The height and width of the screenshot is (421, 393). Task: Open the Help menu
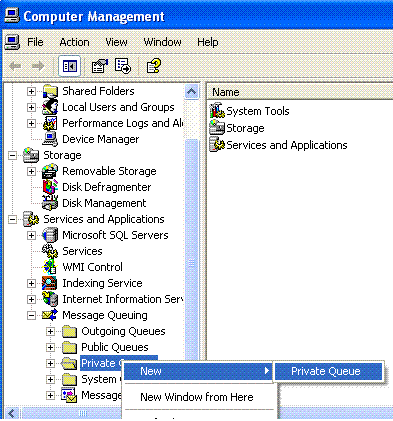click(208, 42)
